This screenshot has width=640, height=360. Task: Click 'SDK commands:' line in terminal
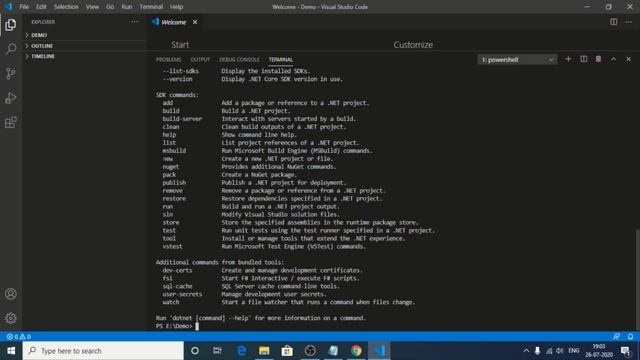[177, 95]
